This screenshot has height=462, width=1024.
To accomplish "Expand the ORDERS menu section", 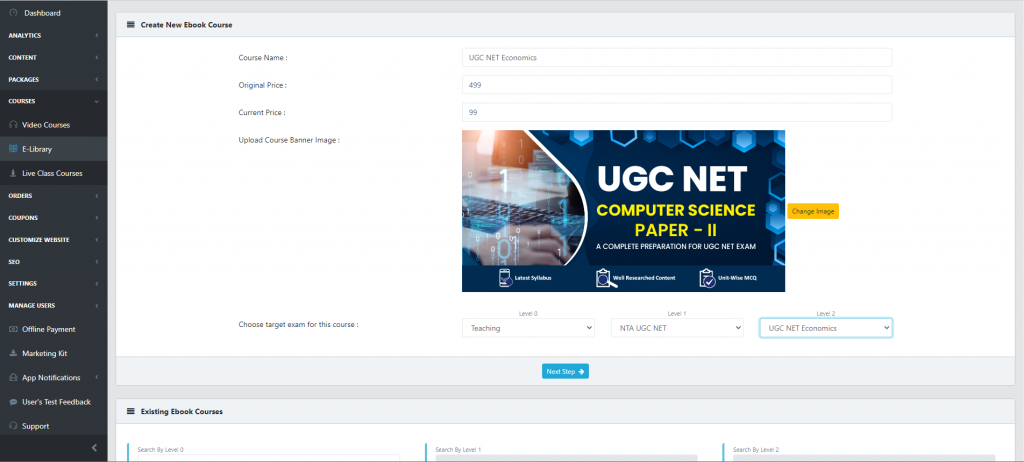I will 54,195.
